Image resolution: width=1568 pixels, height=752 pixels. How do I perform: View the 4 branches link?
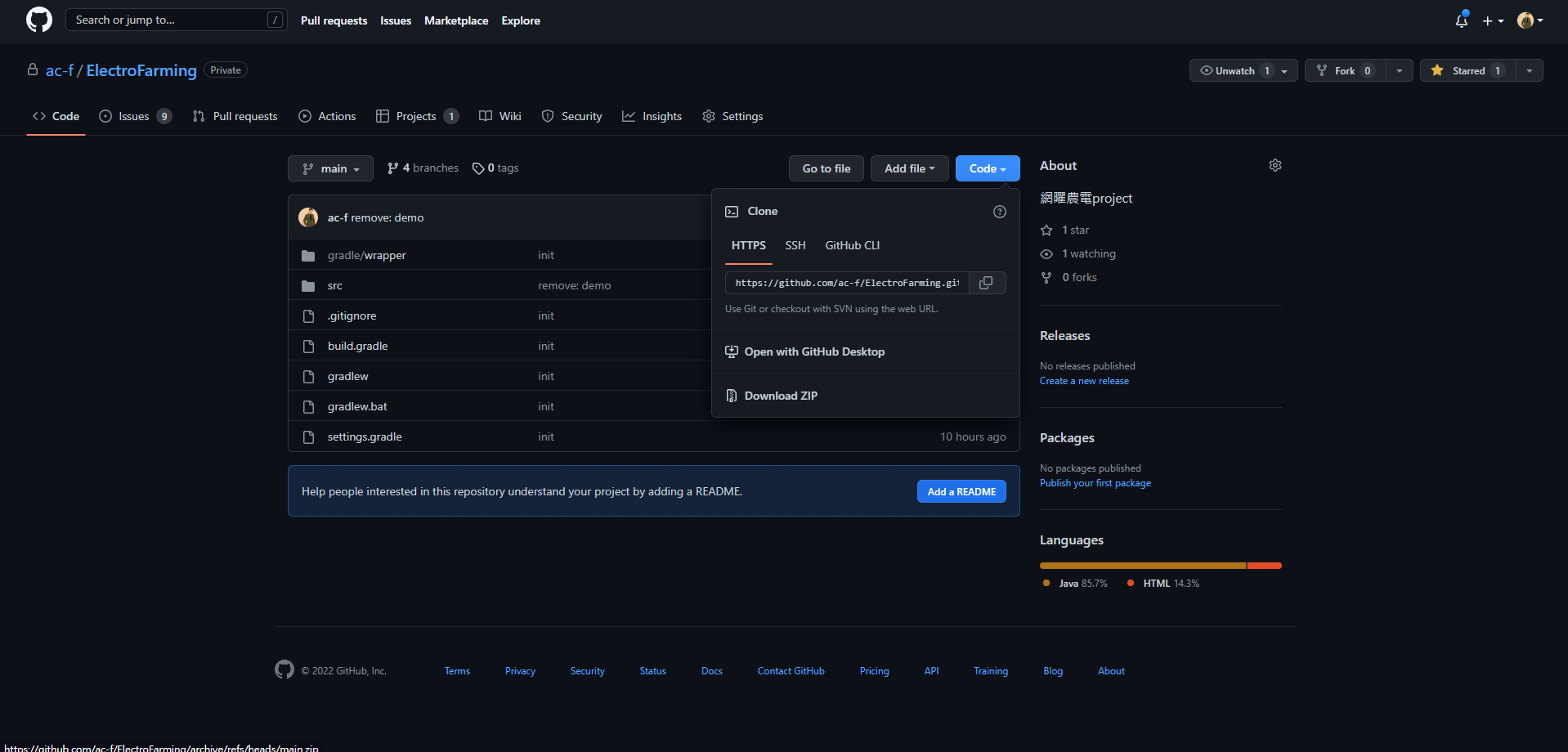423,168
